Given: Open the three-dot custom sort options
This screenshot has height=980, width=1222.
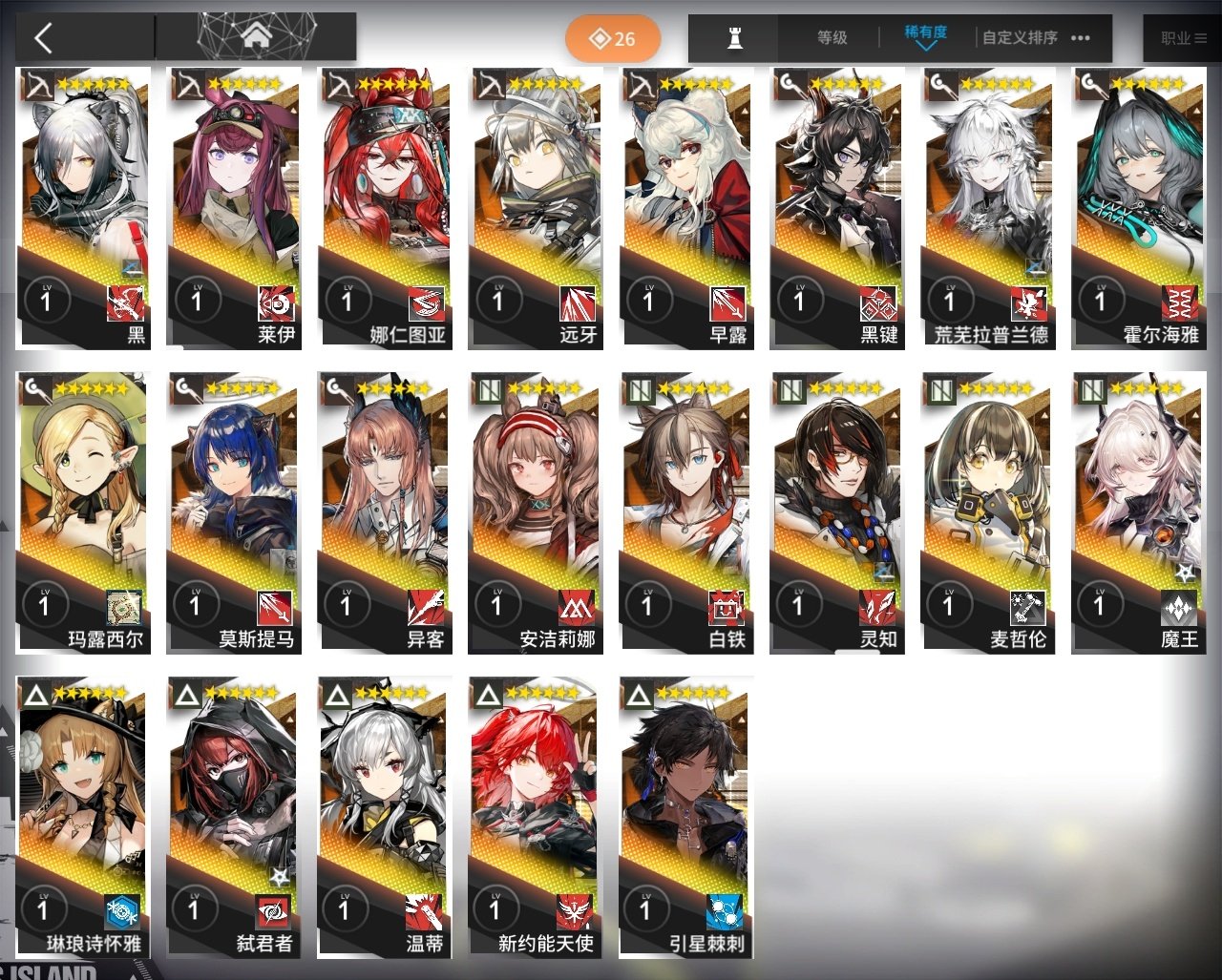Looking at the screenshot, I should pos(1080,38).
